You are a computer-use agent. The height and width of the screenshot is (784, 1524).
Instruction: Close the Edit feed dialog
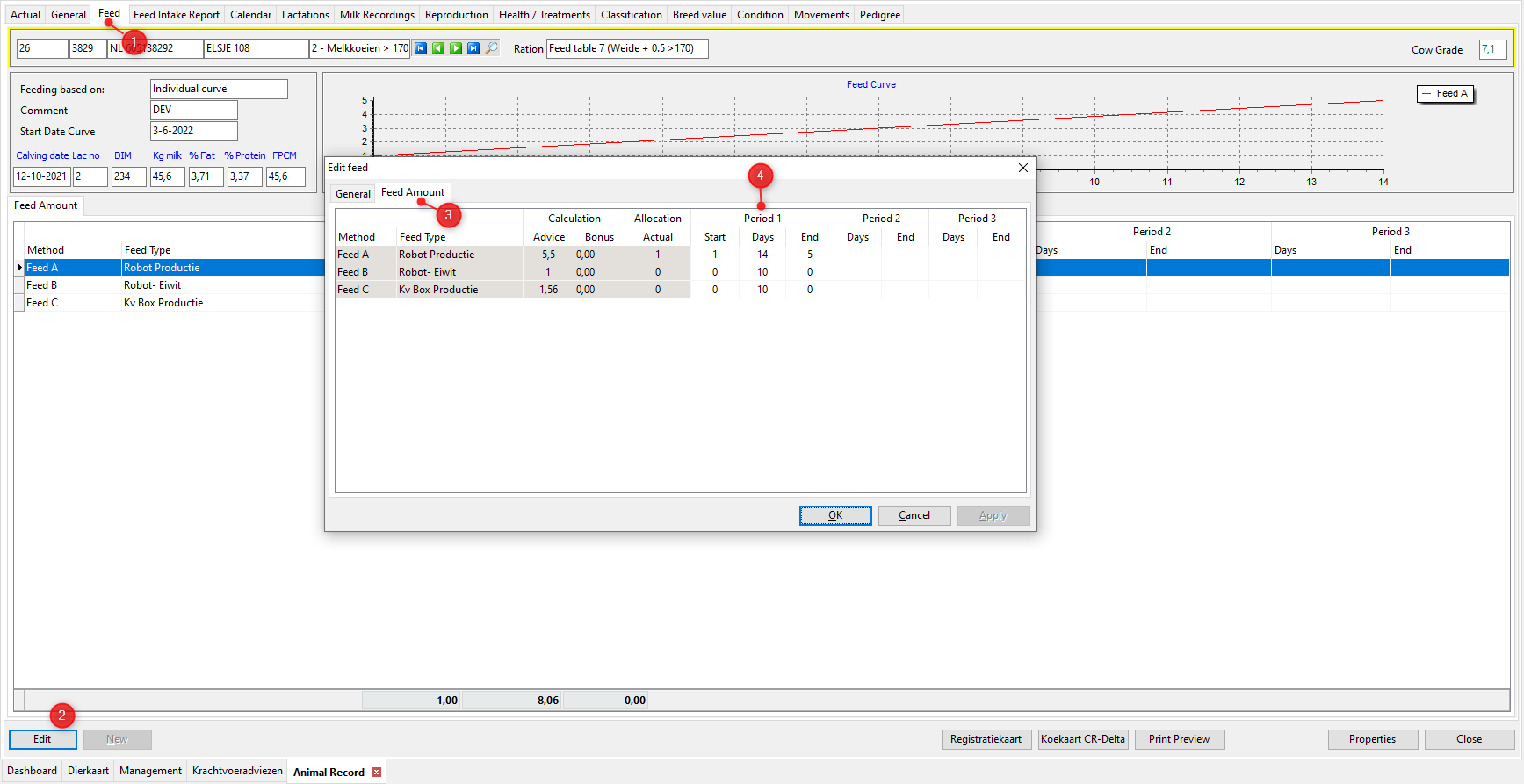click(x=1023, y=168)
